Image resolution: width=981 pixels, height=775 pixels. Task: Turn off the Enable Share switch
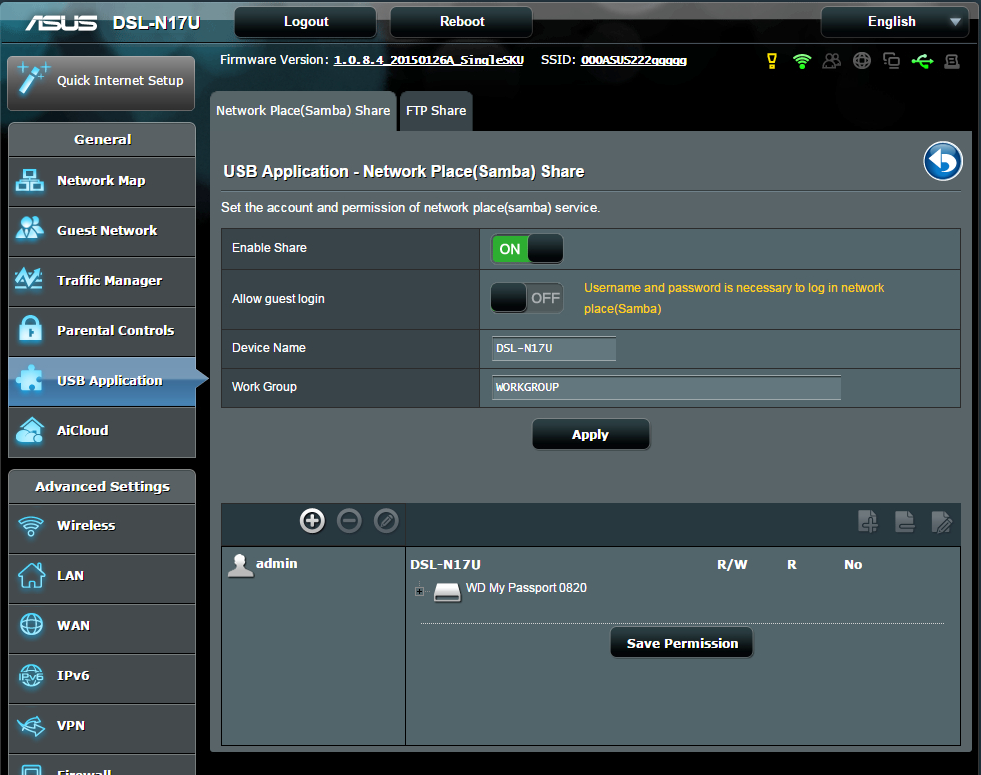(x=527, y=248)
